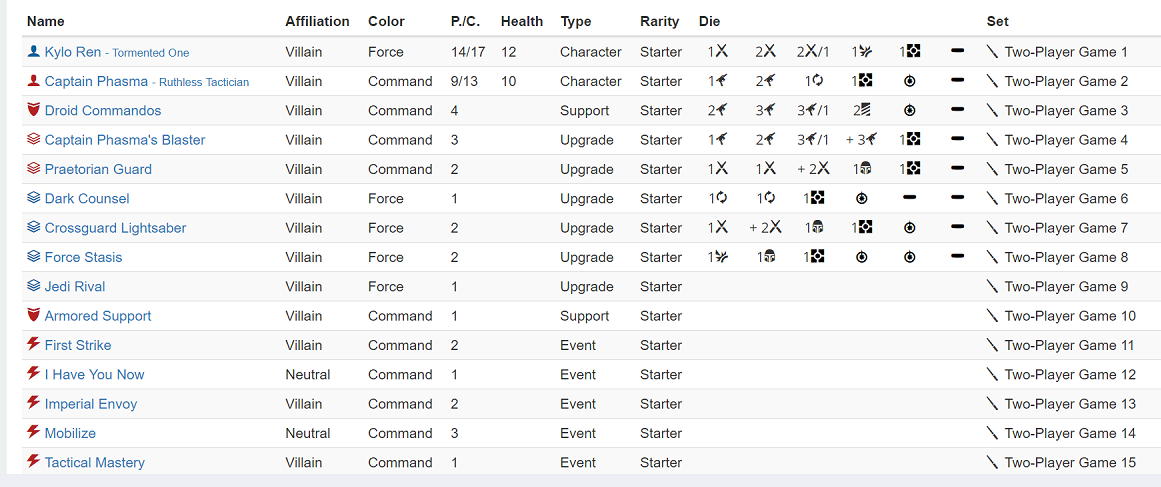1161x487 pixels.
Task: Click the event icon beside Mobilize
Action: tap(33, 432)
